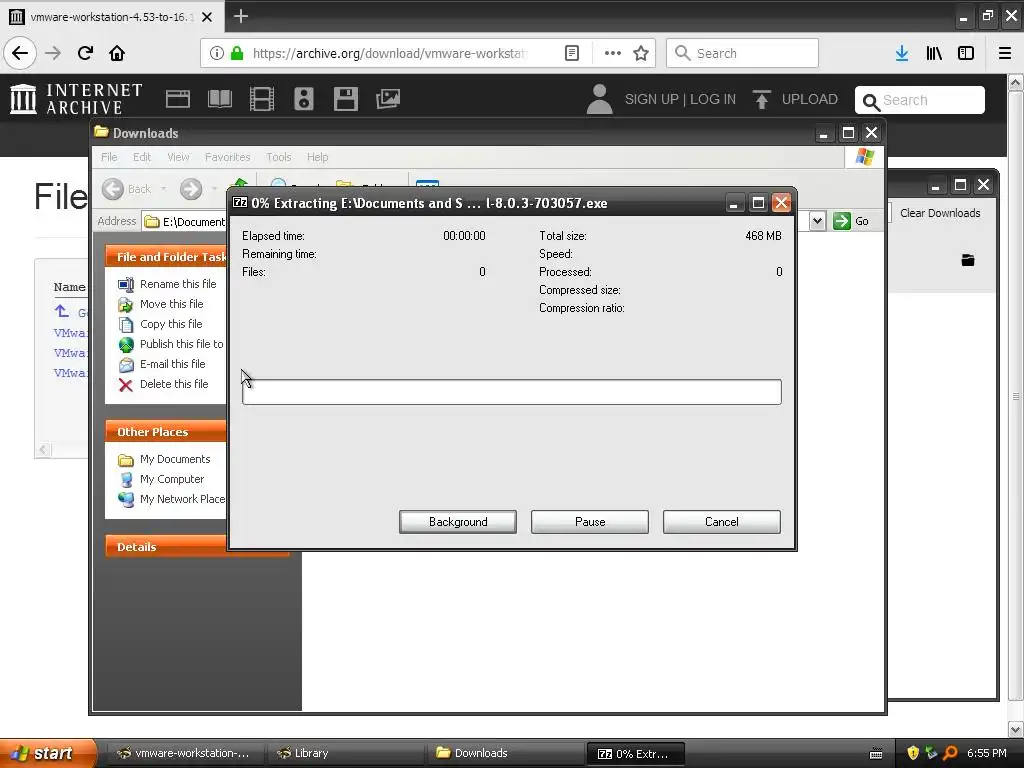Screen dimensions: 1024x768
Task: Open the Favorites menu in Downloads window
Action: coord(227,157)
